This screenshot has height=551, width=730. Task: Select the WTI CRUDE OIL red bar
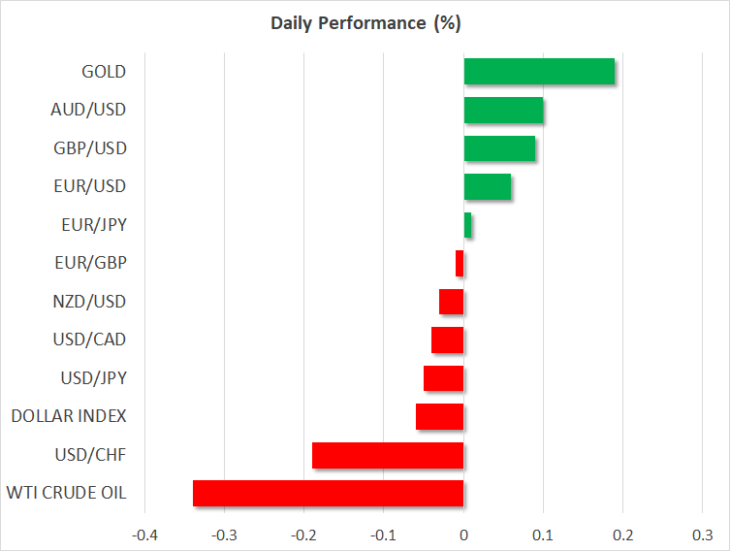click(328, 493)
